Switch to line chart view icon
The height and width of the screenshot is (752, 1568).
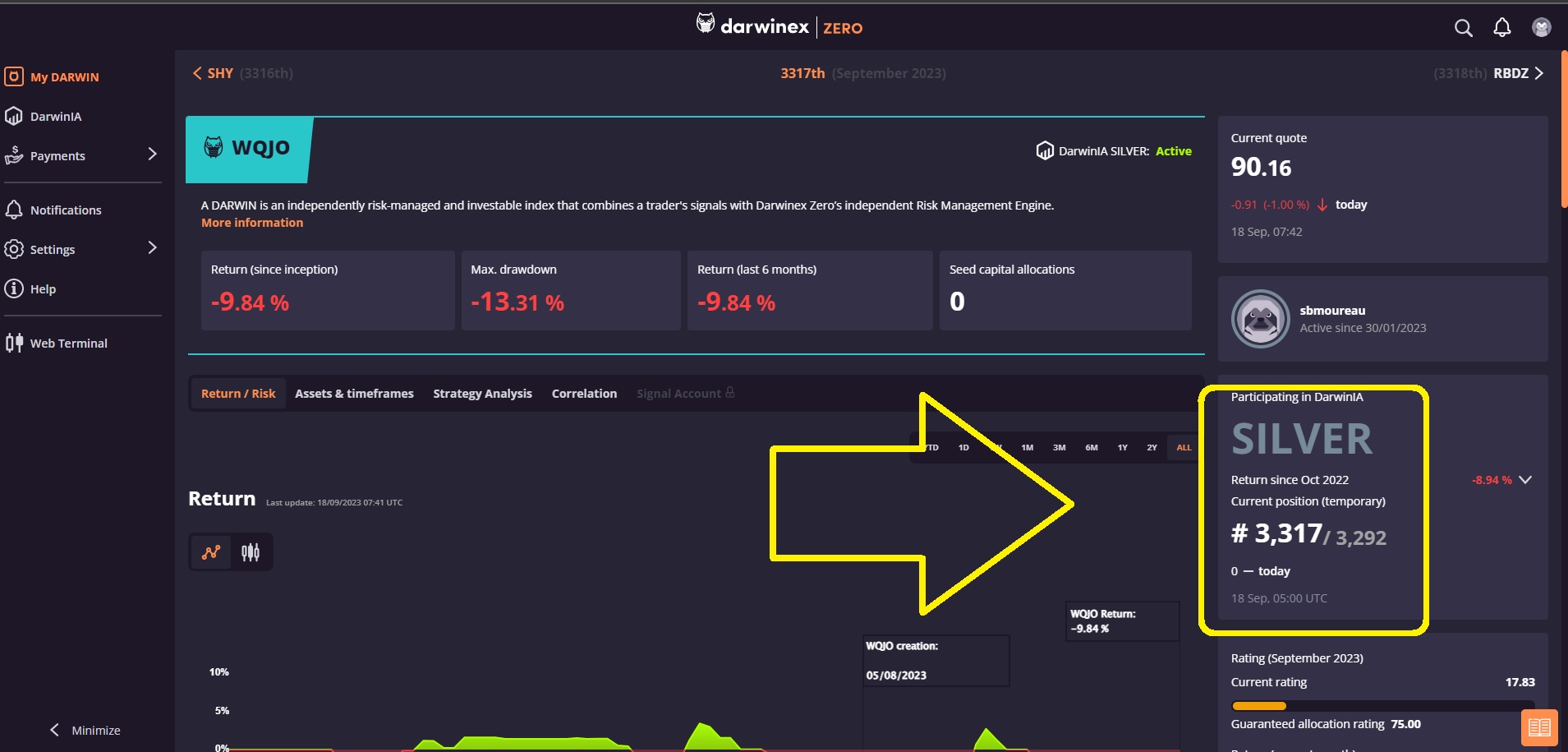tap(211, 552)
